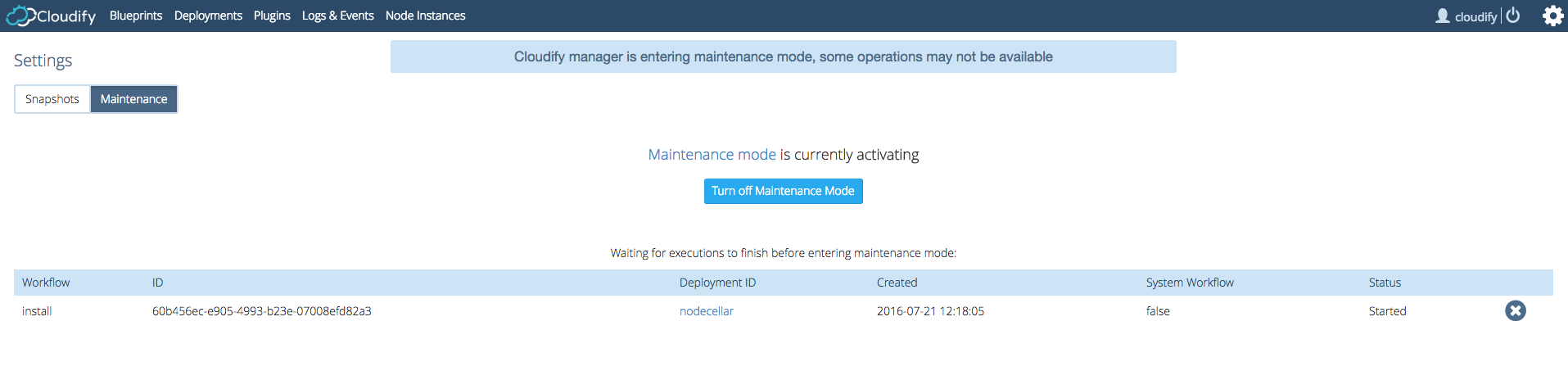
Task: Open the Plugins page
Action: pos(272,16)
